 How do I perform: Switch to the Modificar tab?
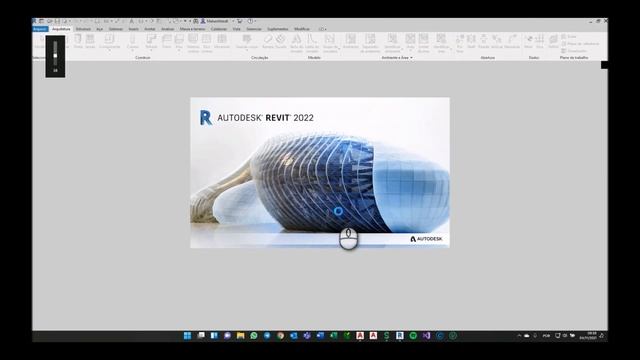(x=302, y=29)
